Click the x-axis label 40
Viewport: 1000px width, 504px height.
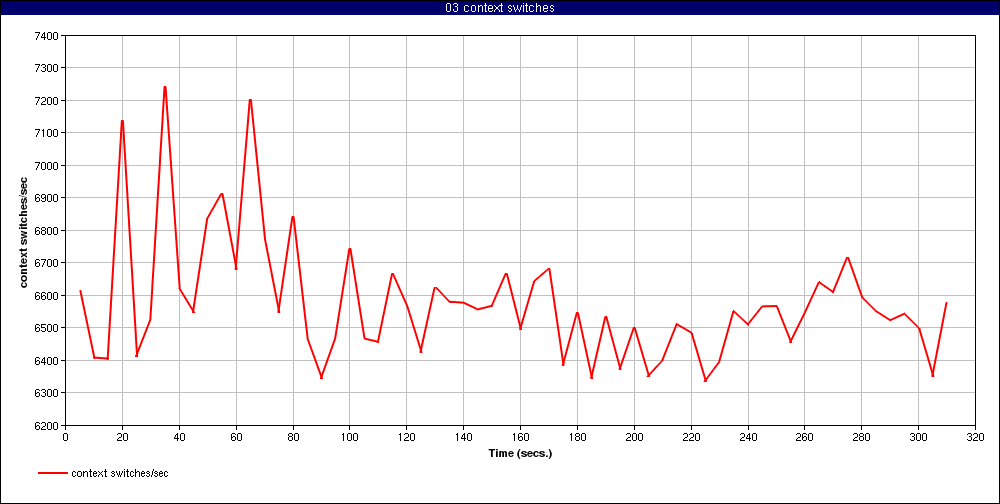[x=179, y=437]
